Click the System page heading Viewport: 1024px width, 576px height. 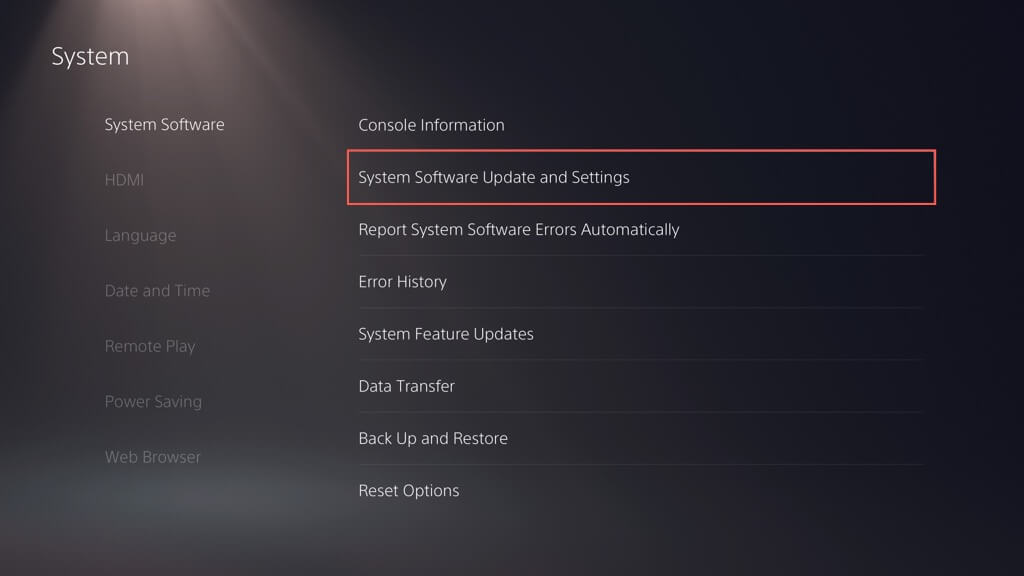(90, 57)
